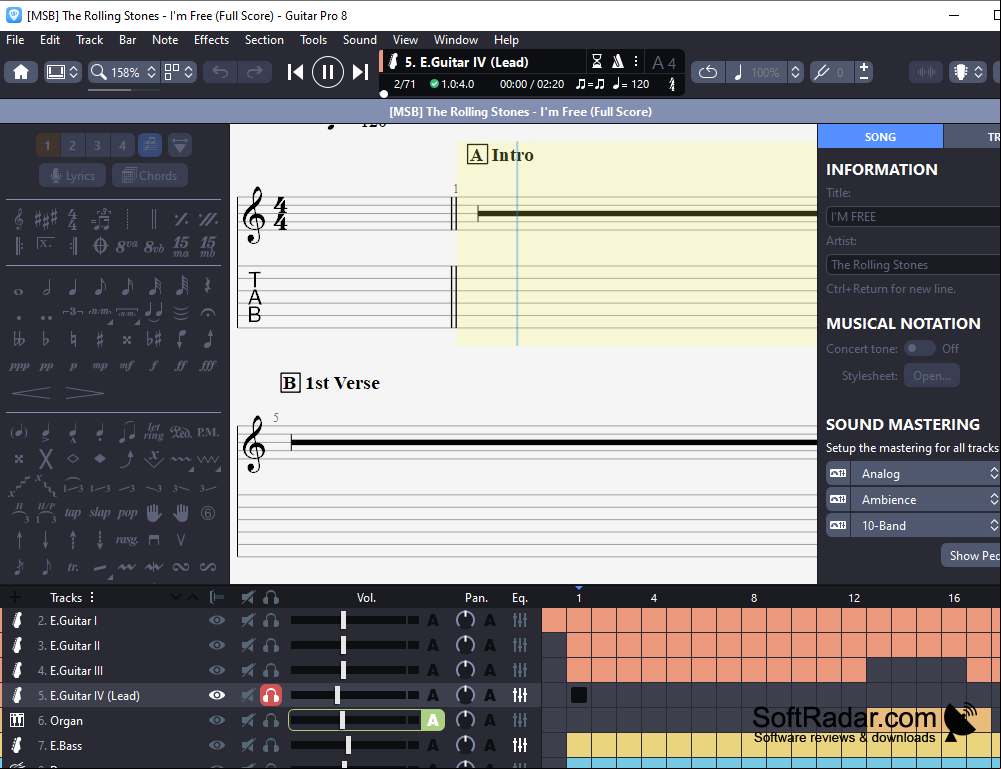1001x769 pixels.
Task: Open the display mode dropdown
Action: (x=62, y=71)
